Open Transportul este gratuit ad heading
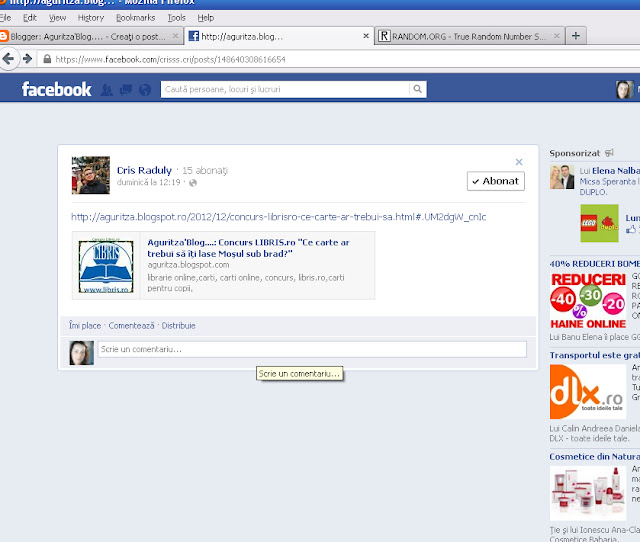This screenshot has width=640, height=542. point(595,355)
